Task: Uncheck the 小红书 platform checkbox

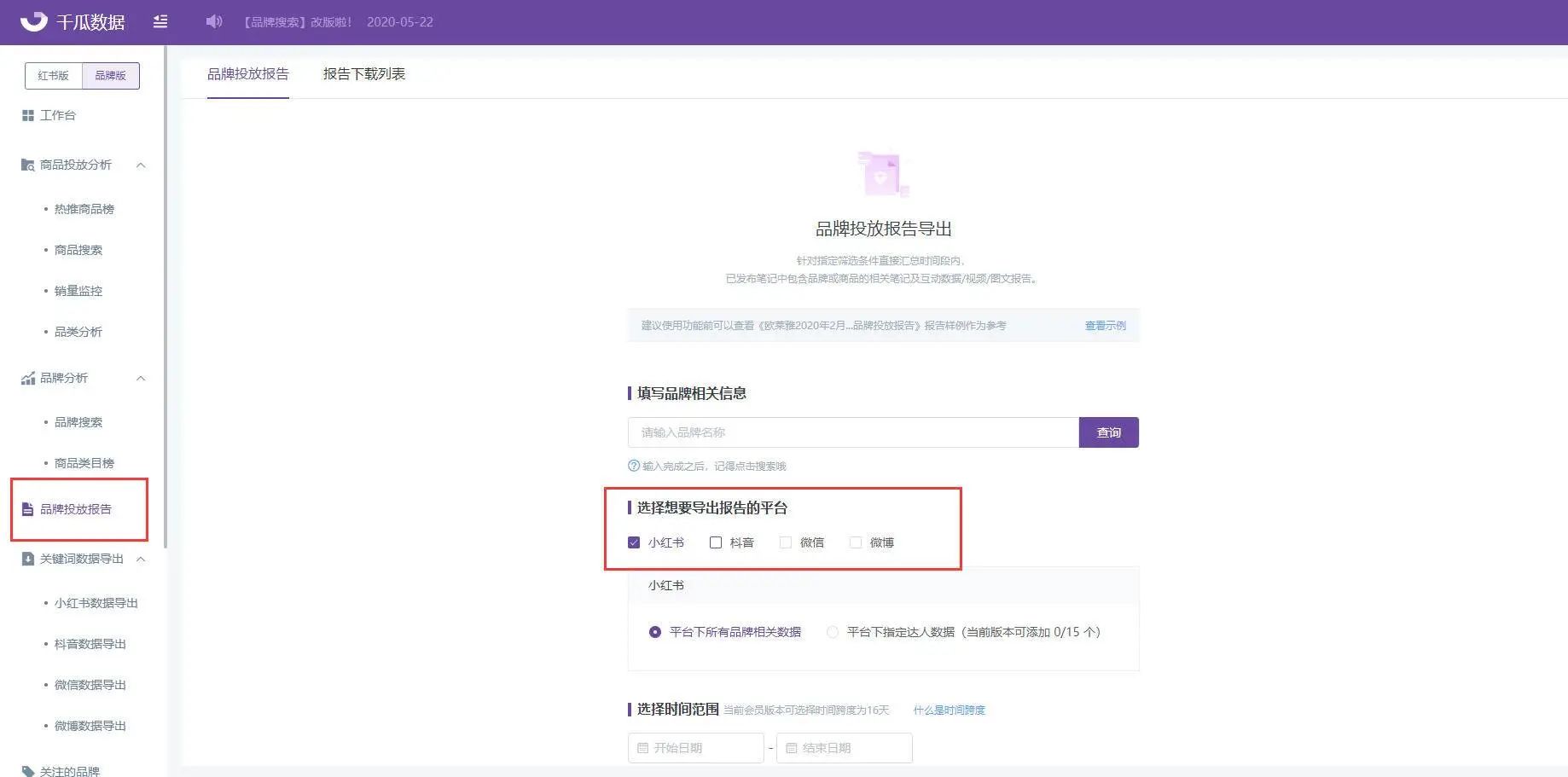Action: pyautogui.click(x=634, y=542)
